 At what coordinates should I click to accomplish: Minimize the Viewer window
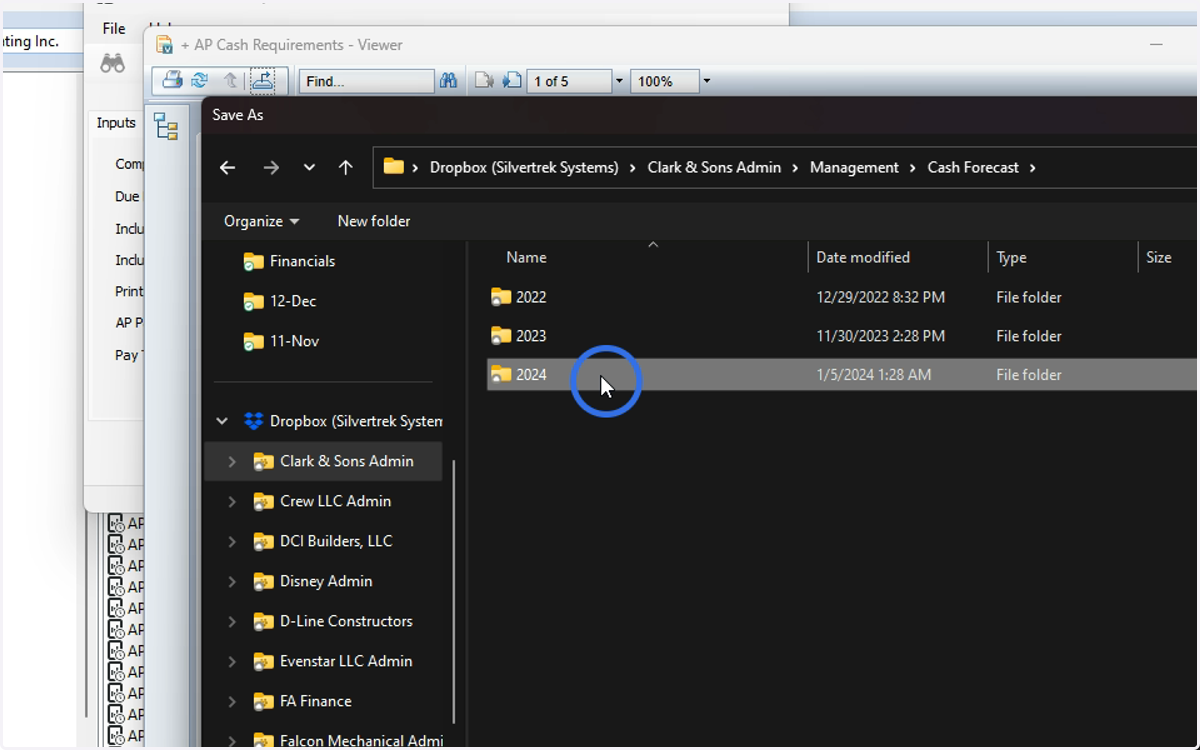[x=1156, y=44]
